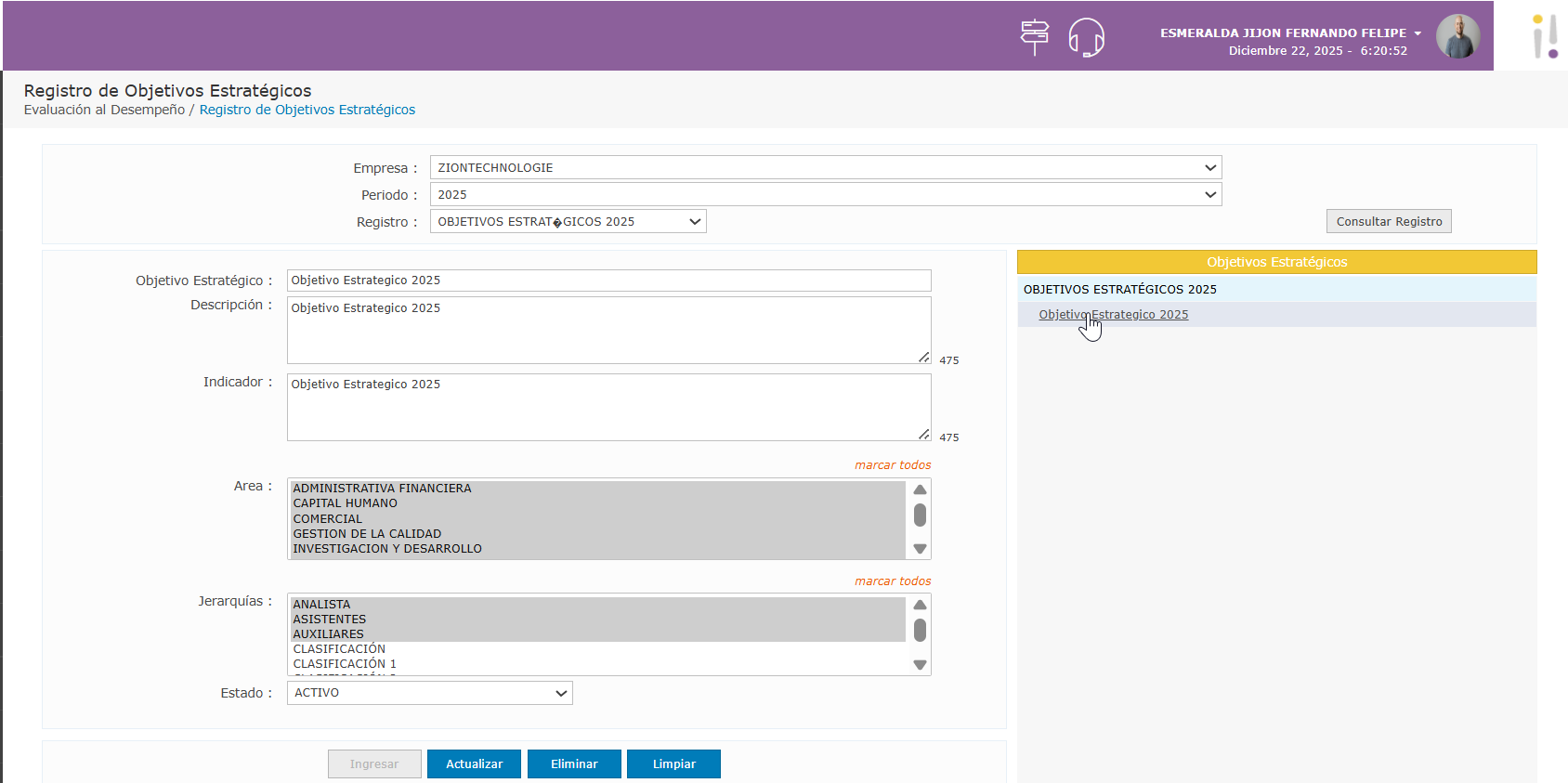Click the Area list scroll up arrow
Viewport: 1568px width, 783px height.
[x=920, y=489]
